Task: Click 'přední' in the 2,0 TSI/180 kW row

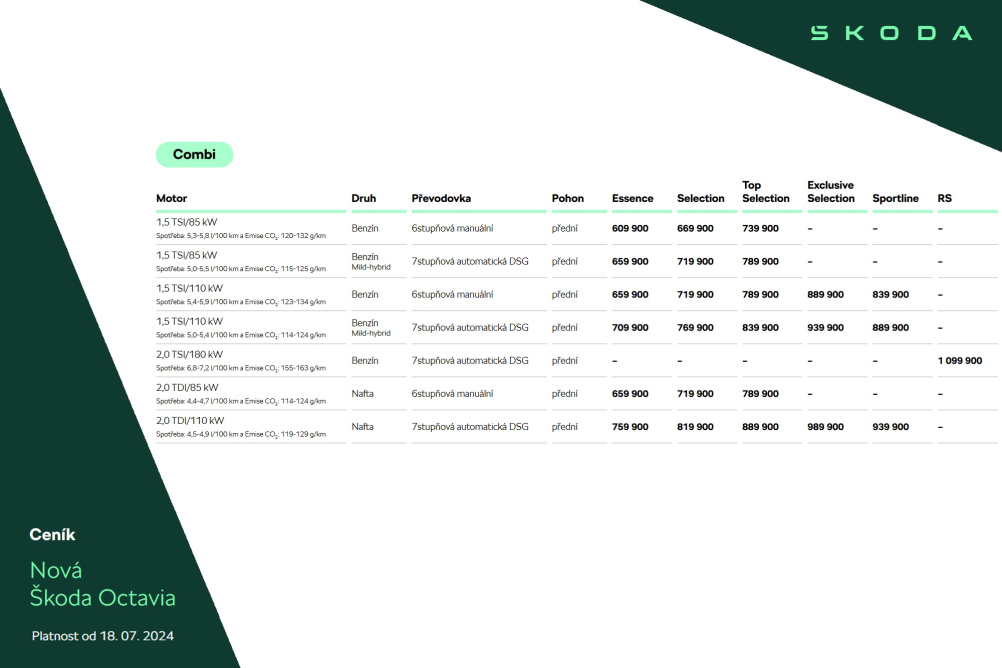Action: [x=565, y=361]
